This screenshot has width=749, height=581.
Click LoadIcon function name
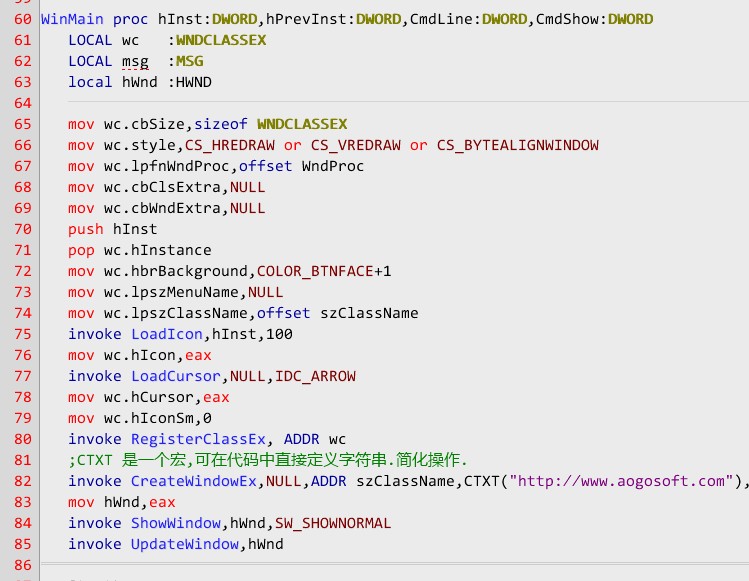[167, 334]
